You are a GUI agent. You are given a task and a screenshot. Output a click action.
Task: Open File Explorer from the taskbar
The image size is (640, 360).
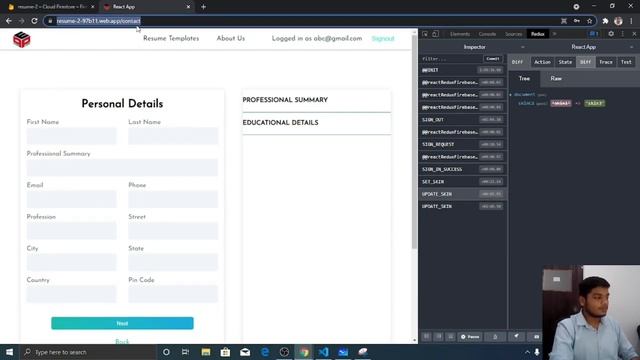206,352
